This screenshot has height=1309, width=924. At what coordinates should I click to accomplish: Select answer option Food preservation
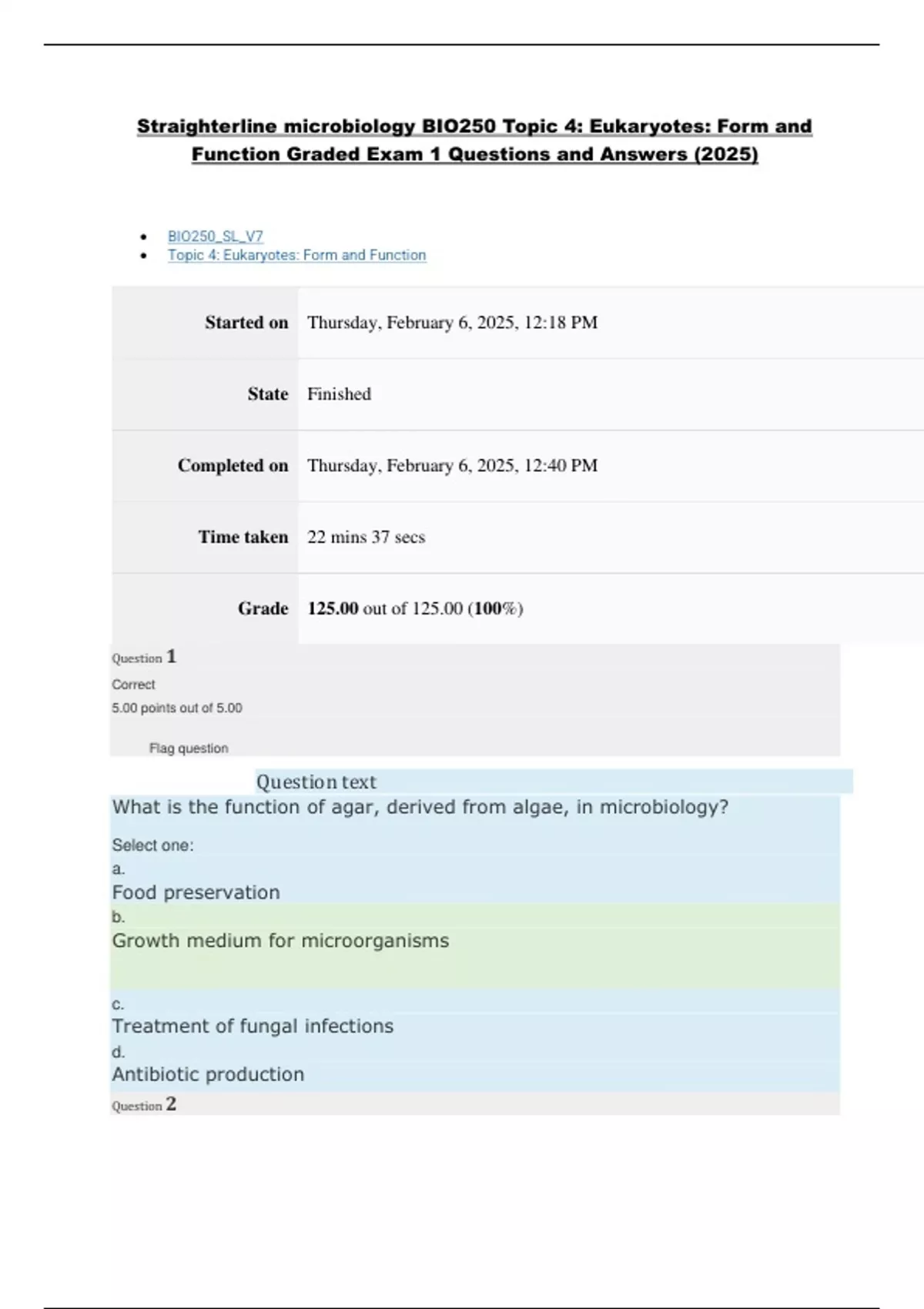[x=196, y=892]
